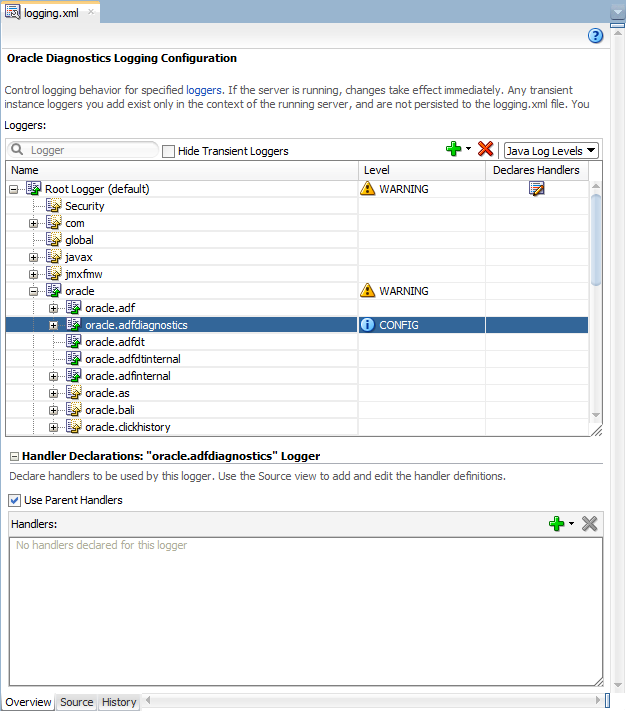Click the Declares Handlers column header
Viewport: 626px width, 711px height.
537,170
